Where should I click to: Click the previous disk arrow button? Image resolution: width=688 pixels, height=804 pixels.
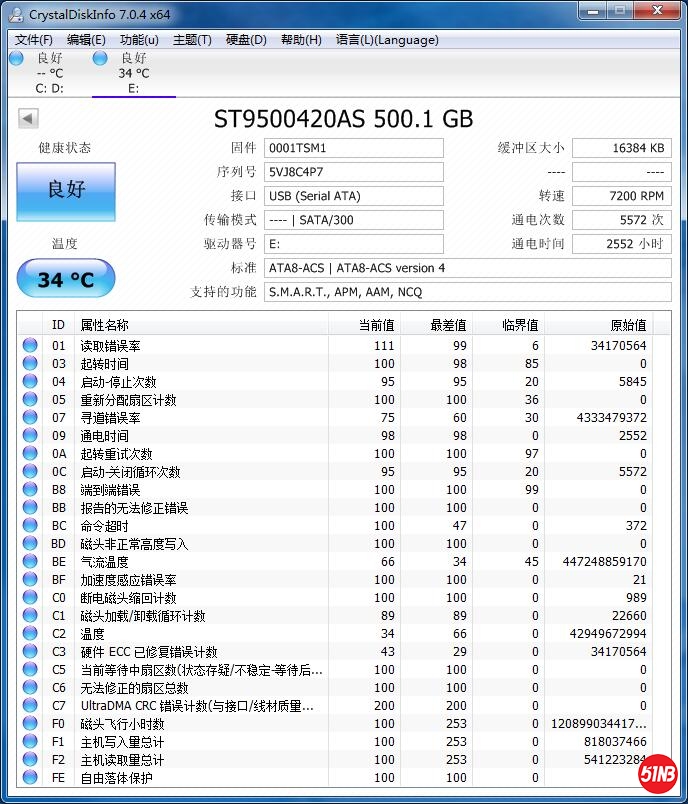tap(28, 119)
